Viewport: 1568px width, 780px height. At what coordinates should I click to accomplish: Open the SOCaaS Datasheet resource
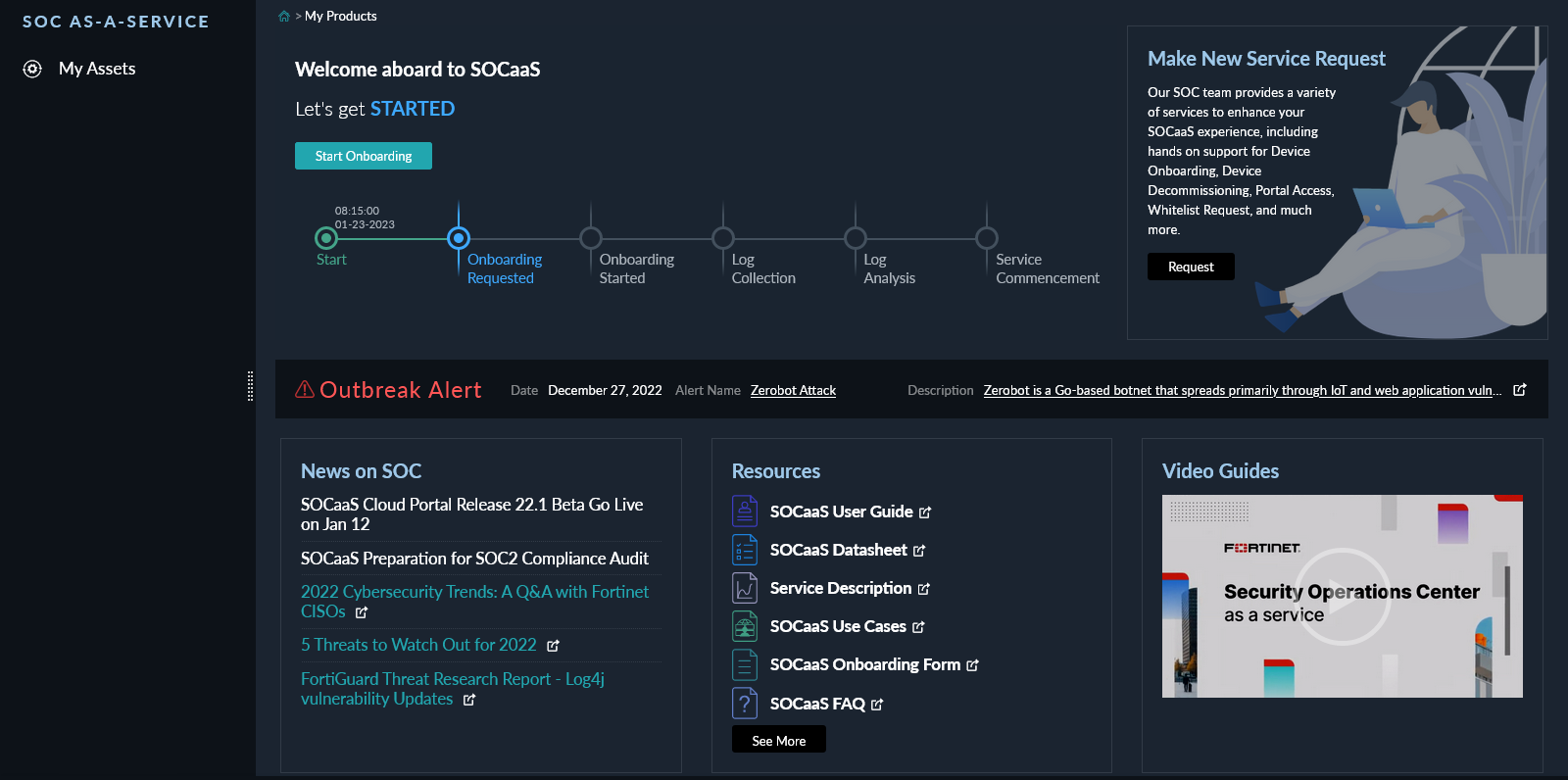(x=839, y=550)
